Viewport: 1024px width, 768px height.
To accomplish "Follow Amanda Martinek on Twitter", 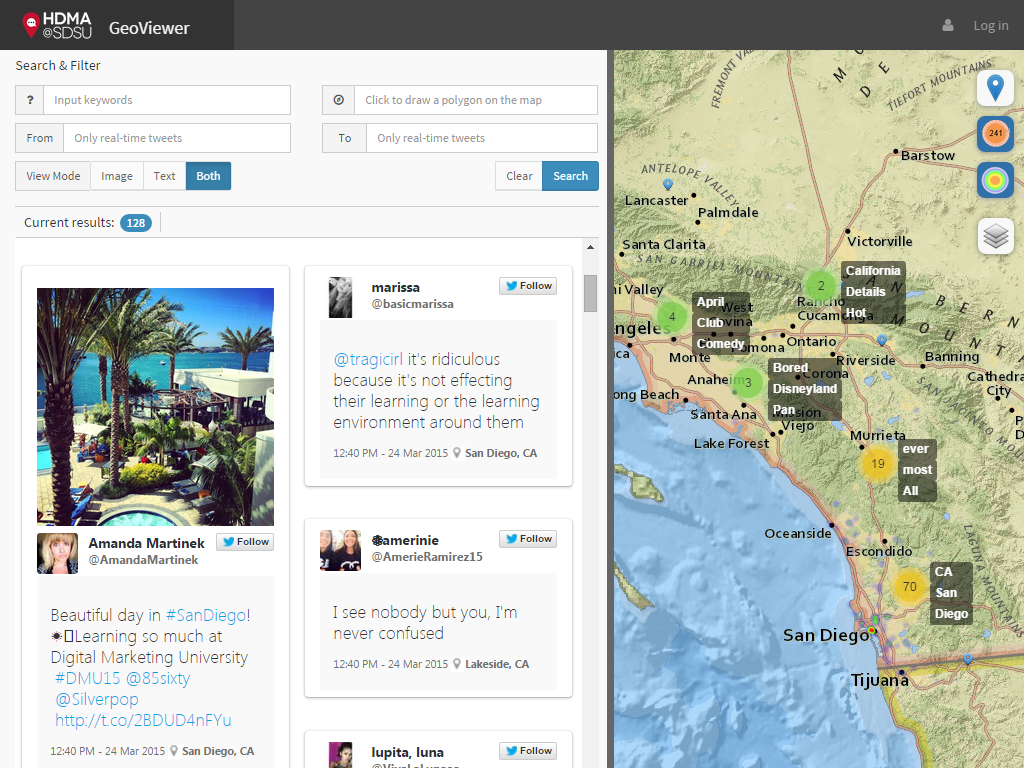I will pyautogui.click(x=245, y=541).
